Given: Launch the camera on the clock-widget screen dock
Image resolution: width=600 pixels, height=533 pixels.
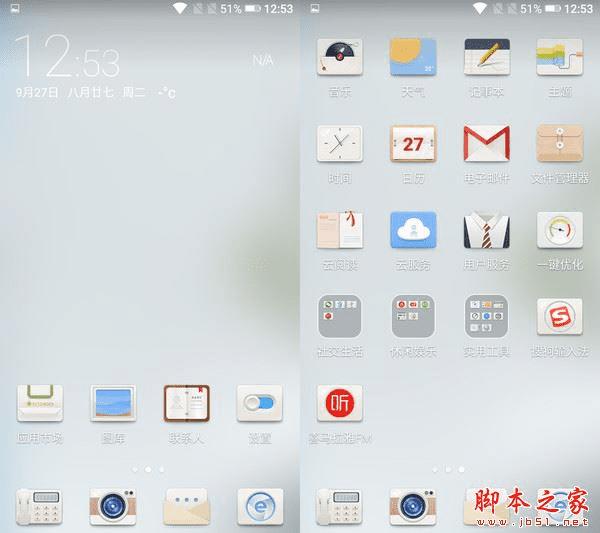Looking at the screenshot, I should [113, 507].
